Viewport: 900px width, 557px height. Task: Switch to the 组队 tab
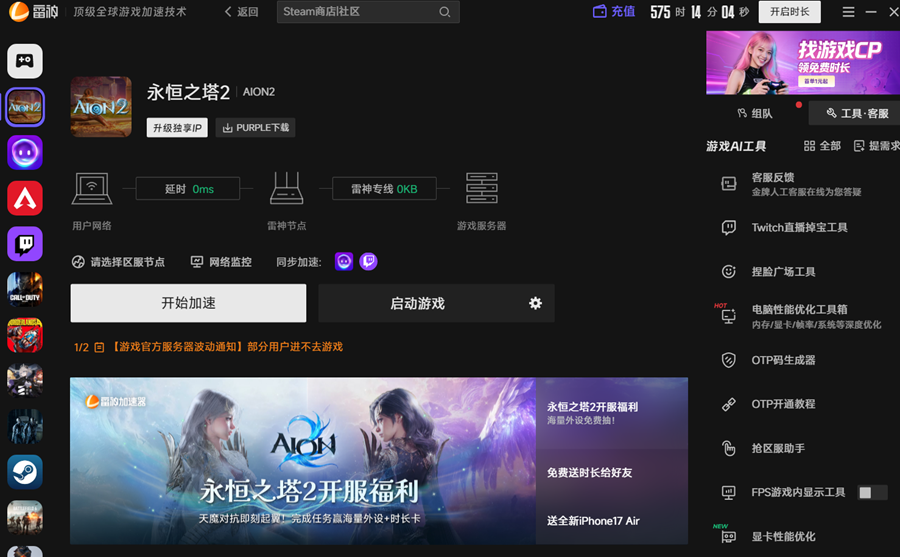tap(754, 114)
